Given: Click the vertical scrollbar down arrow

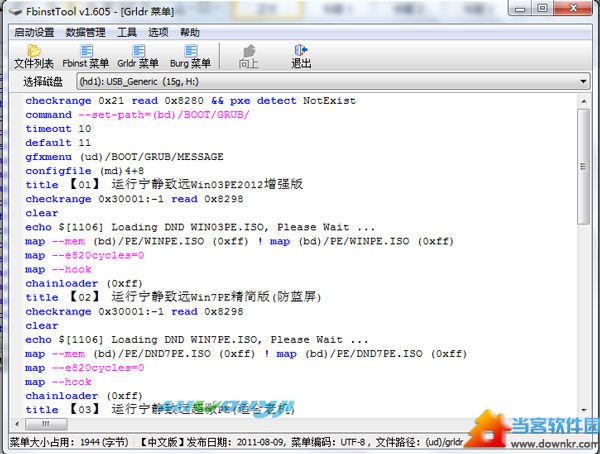Looking at the screenshot, I should click(584, 410).
